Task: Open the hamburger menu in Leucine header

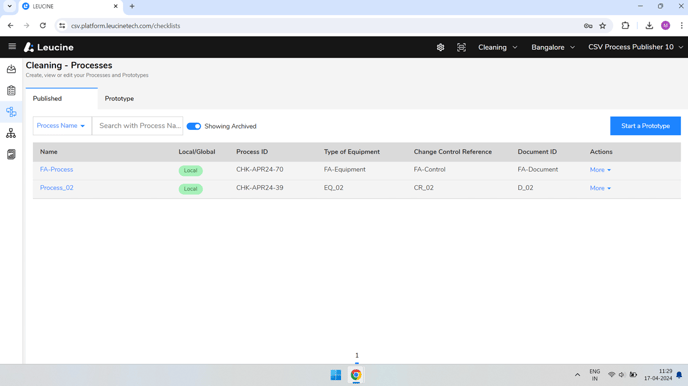Action: pyautogui.click(x=12, y=46)
